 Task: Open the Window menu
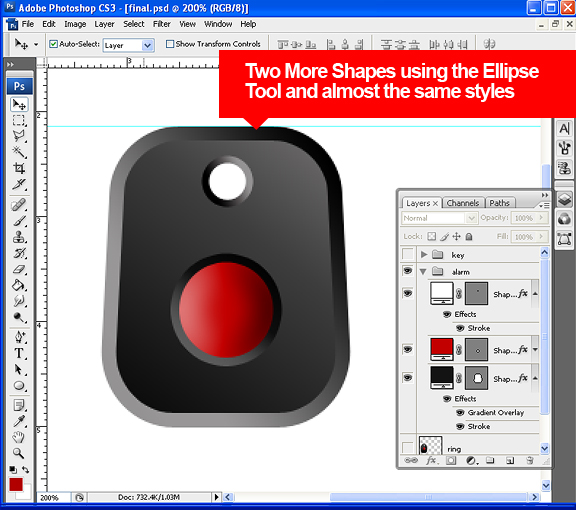(218, 24)
